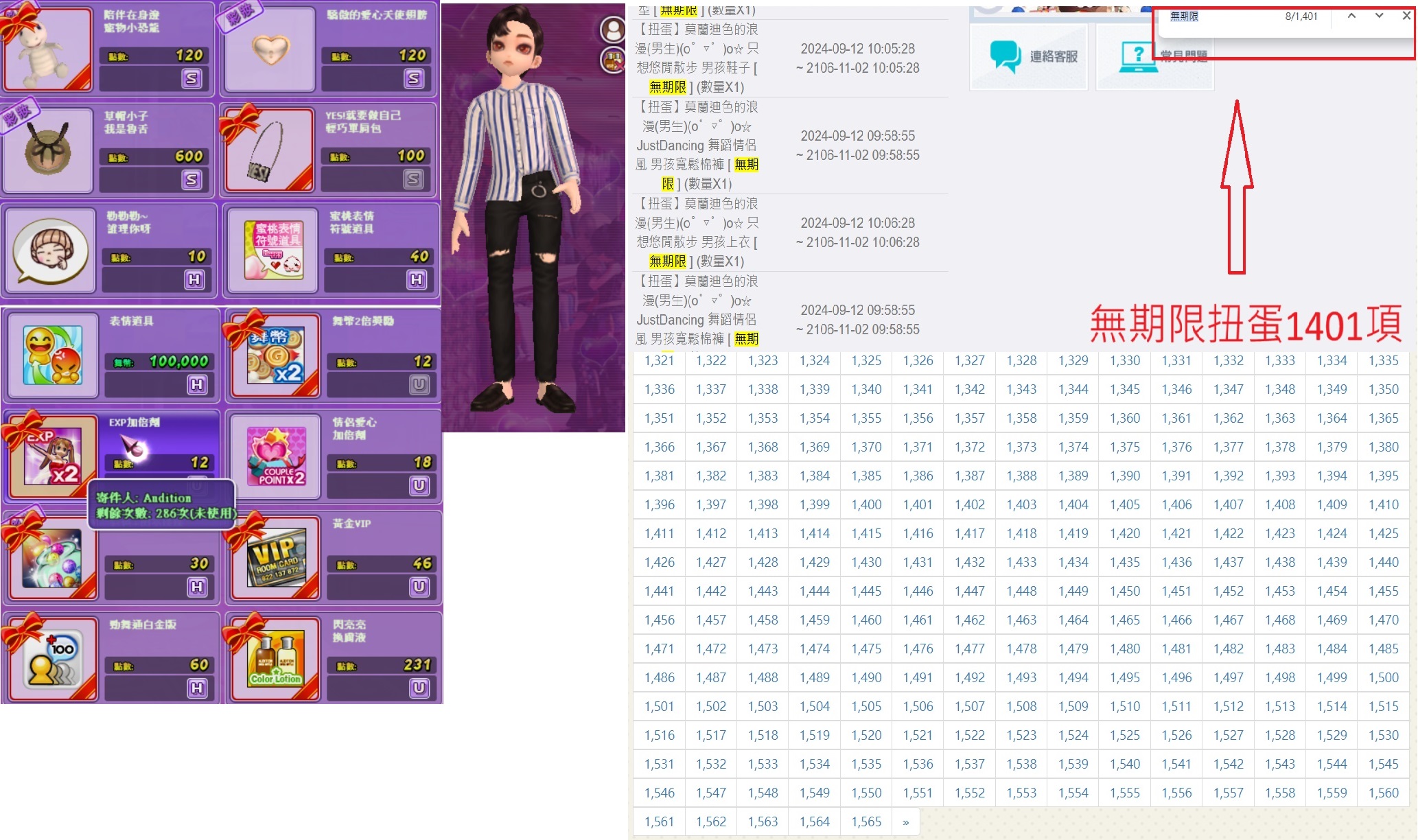
Task: Select the angel heart wings item
Action: point(270,49)
